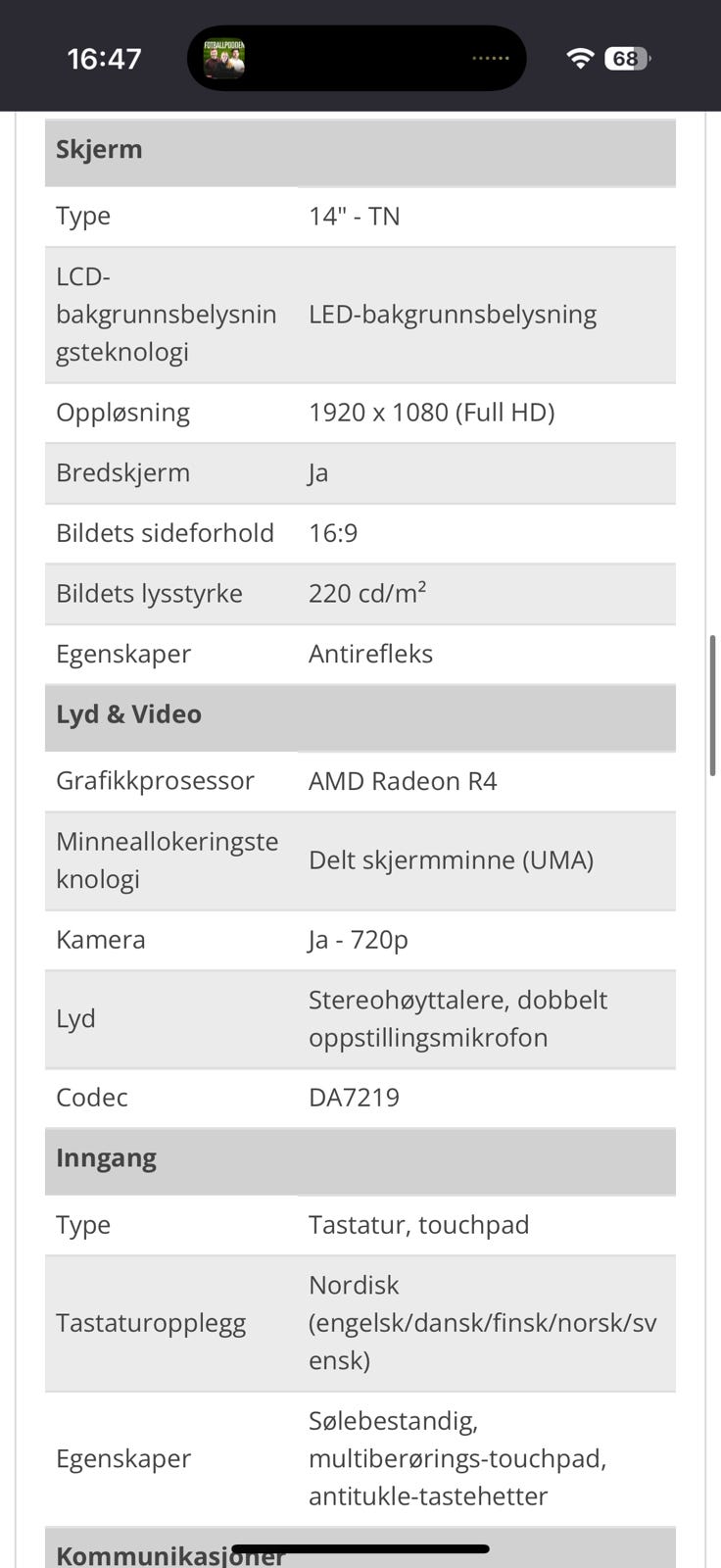Select the Lyd & Video section header

pyautogui.click(x=128, y=714)
